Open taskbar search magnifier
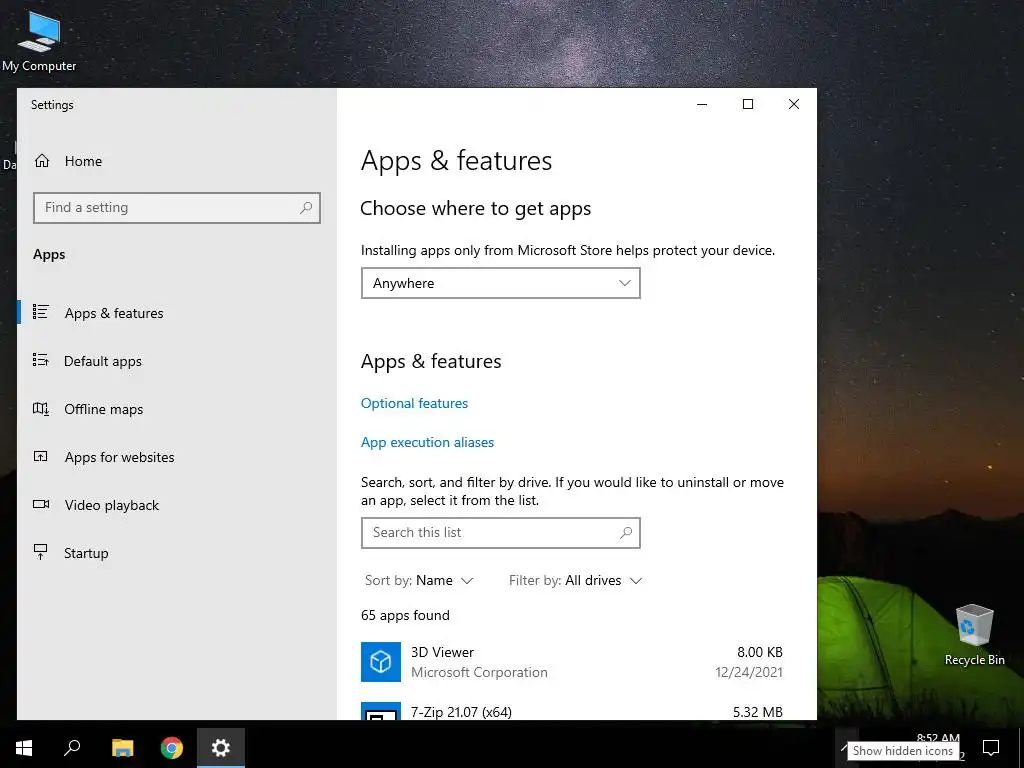 point(72,748)
